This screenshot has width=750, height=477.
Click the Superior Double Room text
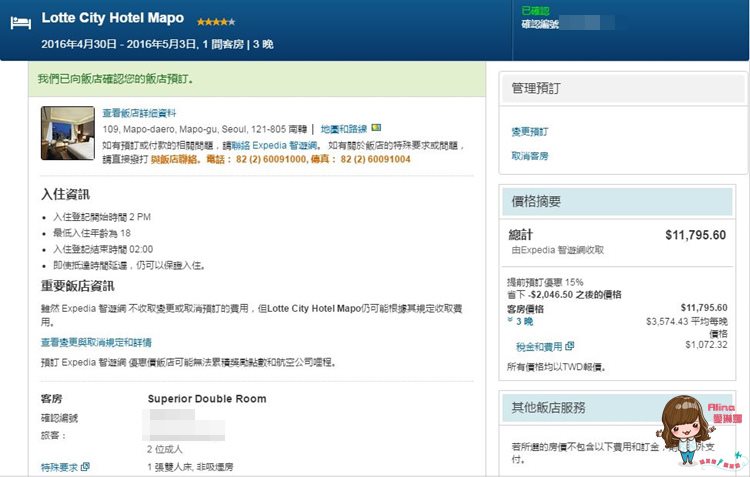[207, 399]
